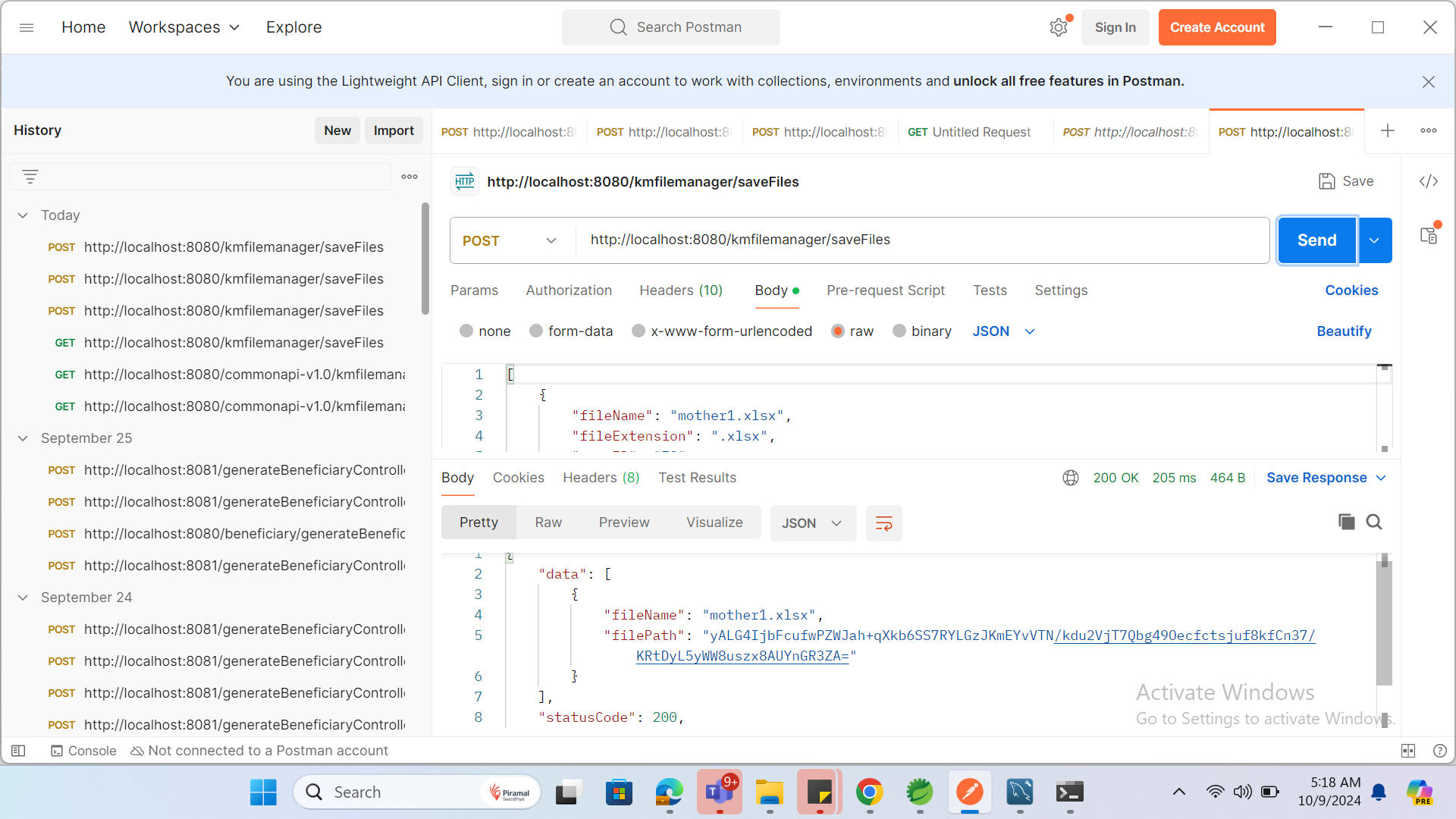Open the POST method dropdown
1456x819 pixels.
510,240
